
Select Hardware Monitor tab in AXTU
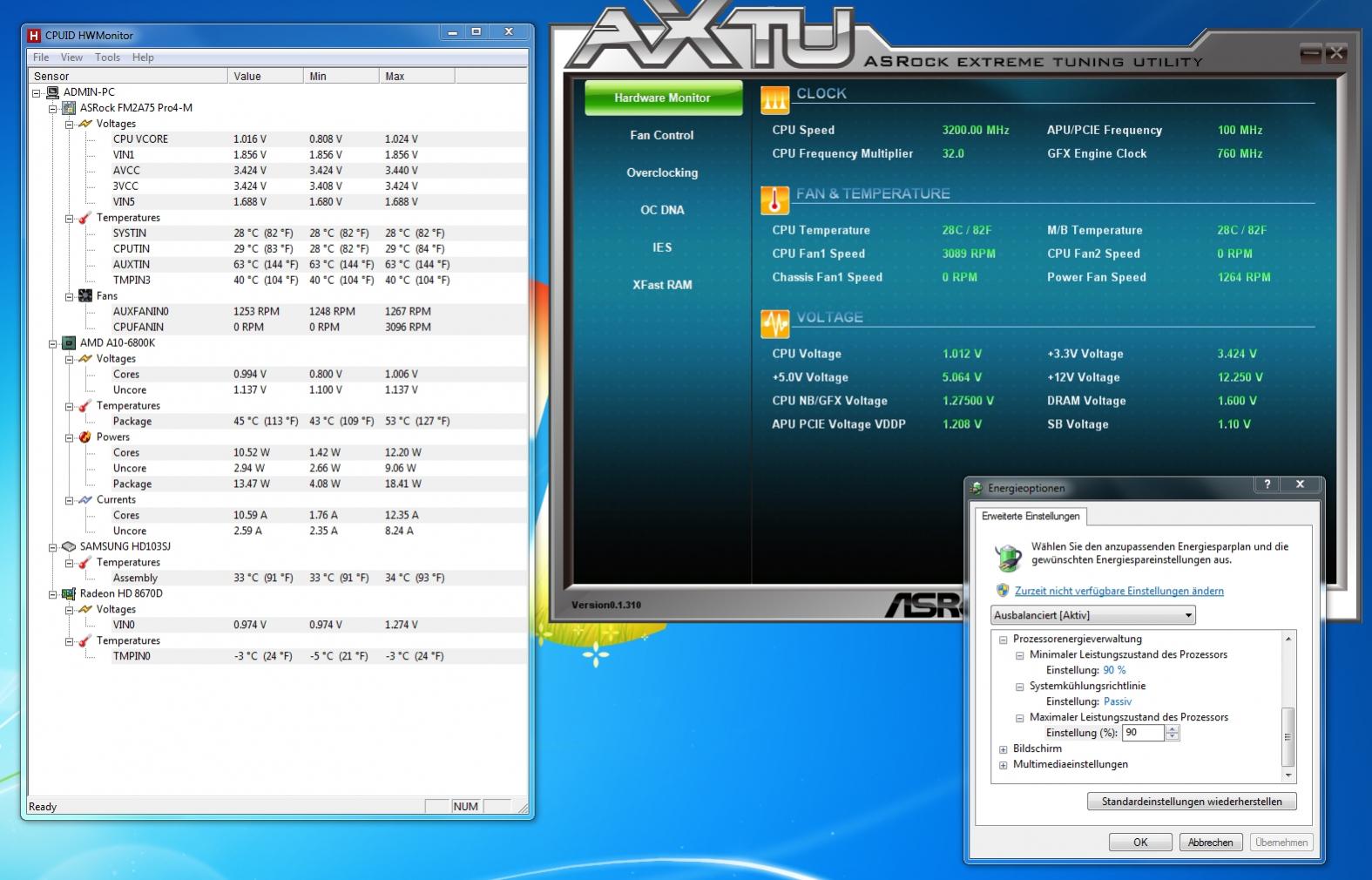663,98
